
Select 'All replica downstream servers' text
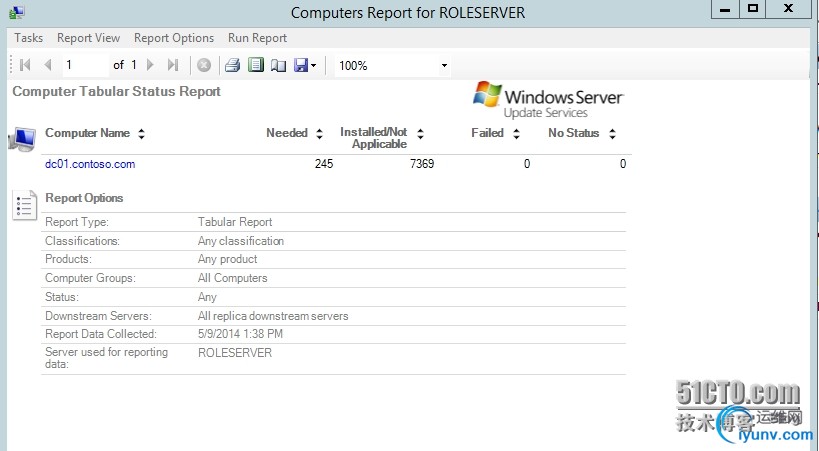coord(273,316)
